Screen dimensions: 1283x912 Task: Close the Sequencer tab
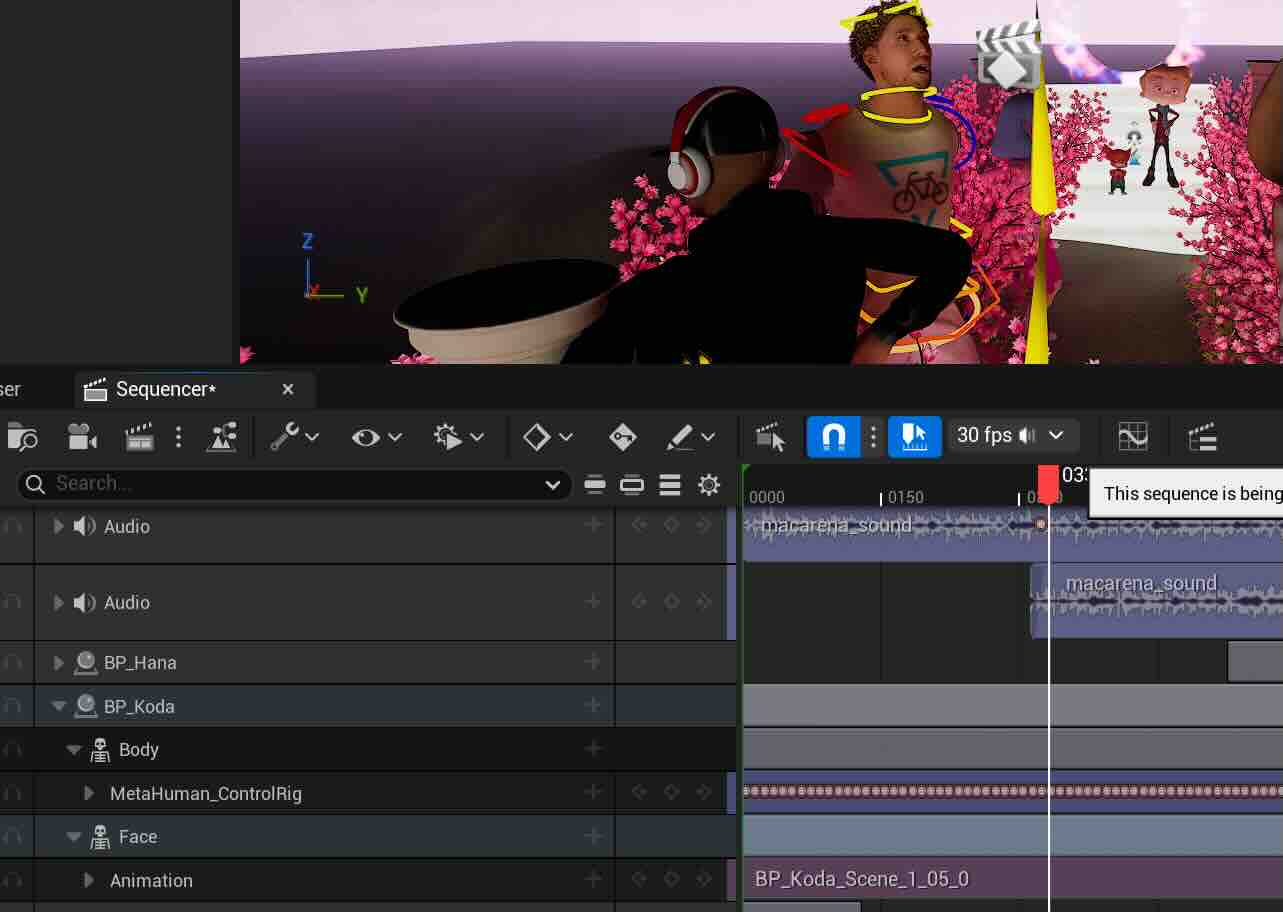pyautogui.click(x=288, y=389)
